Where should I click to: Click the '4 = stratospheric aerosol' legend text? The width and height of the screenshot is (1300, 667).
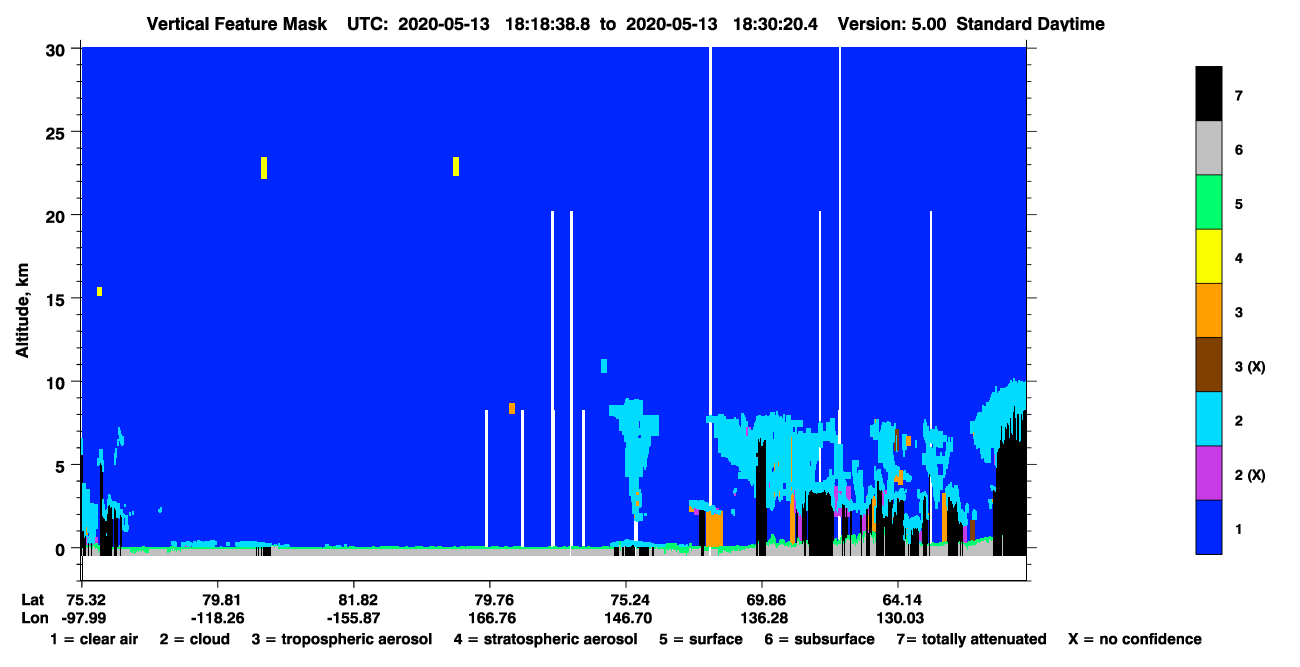tap(545, 639)
